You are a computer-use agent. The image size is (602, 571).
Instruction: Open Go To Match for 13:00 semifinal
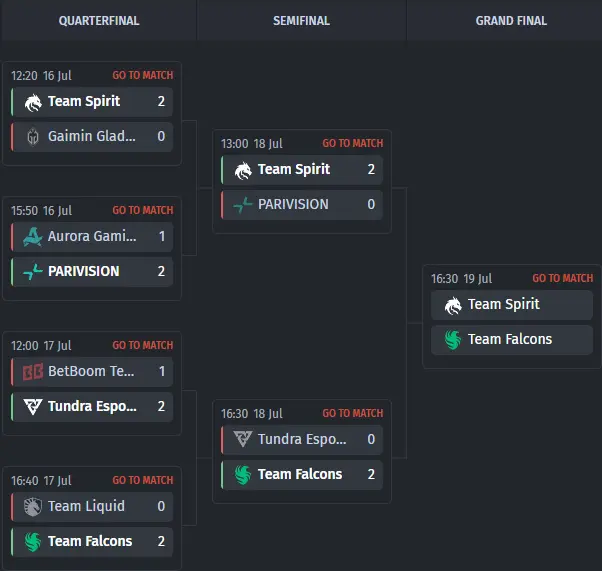352,143
